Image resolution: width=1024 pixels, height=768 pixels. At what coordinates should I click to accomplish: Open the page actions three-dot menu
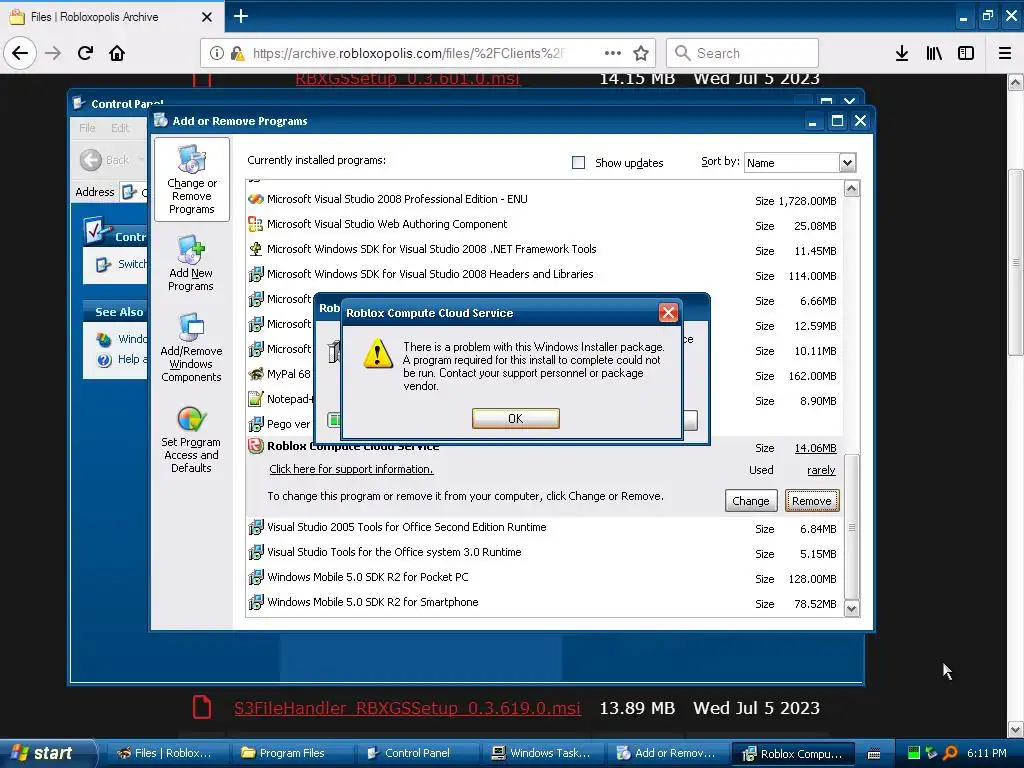[613, 53]
